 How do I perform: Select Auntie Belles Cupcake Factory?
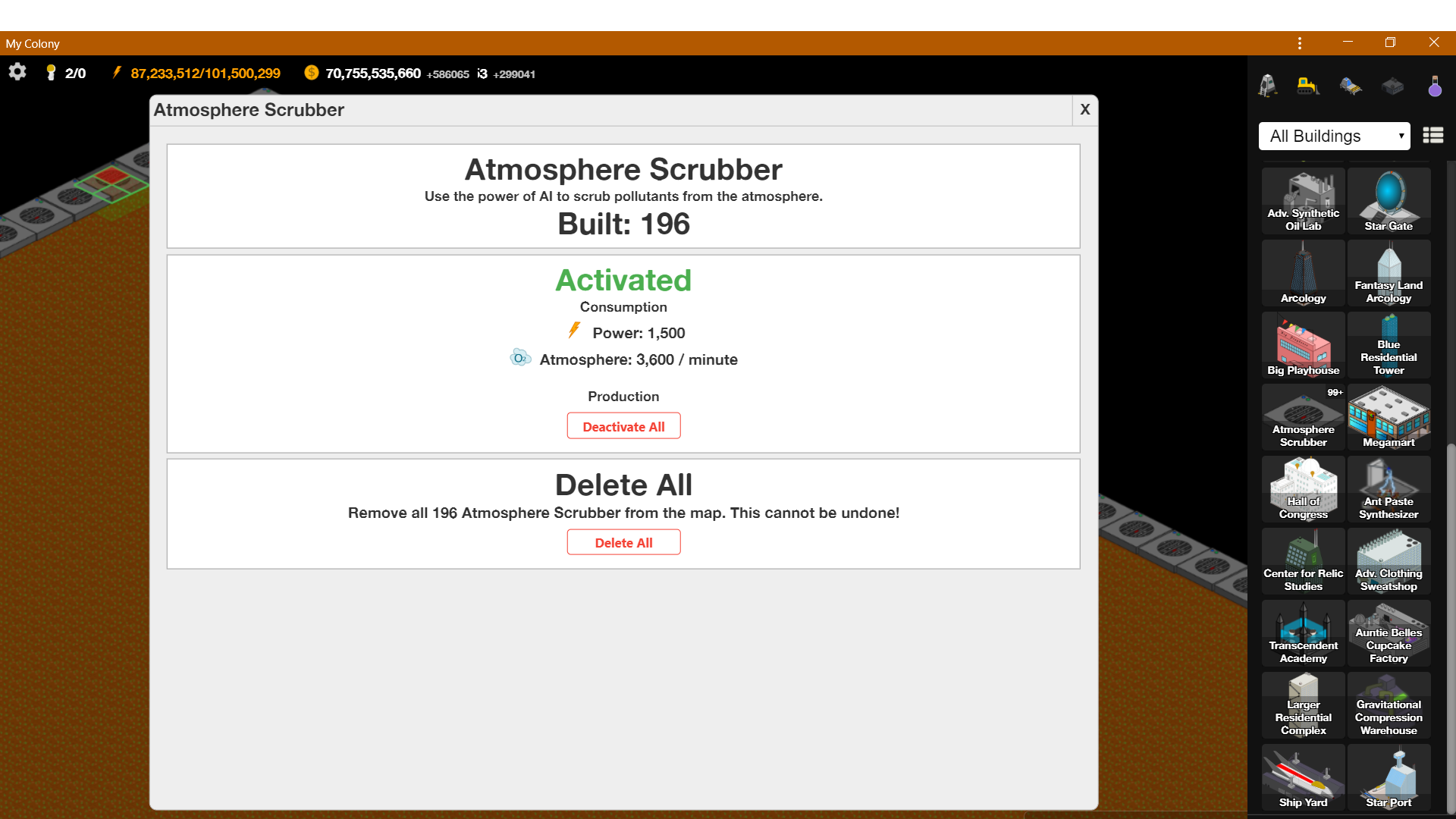point(1389,633)
